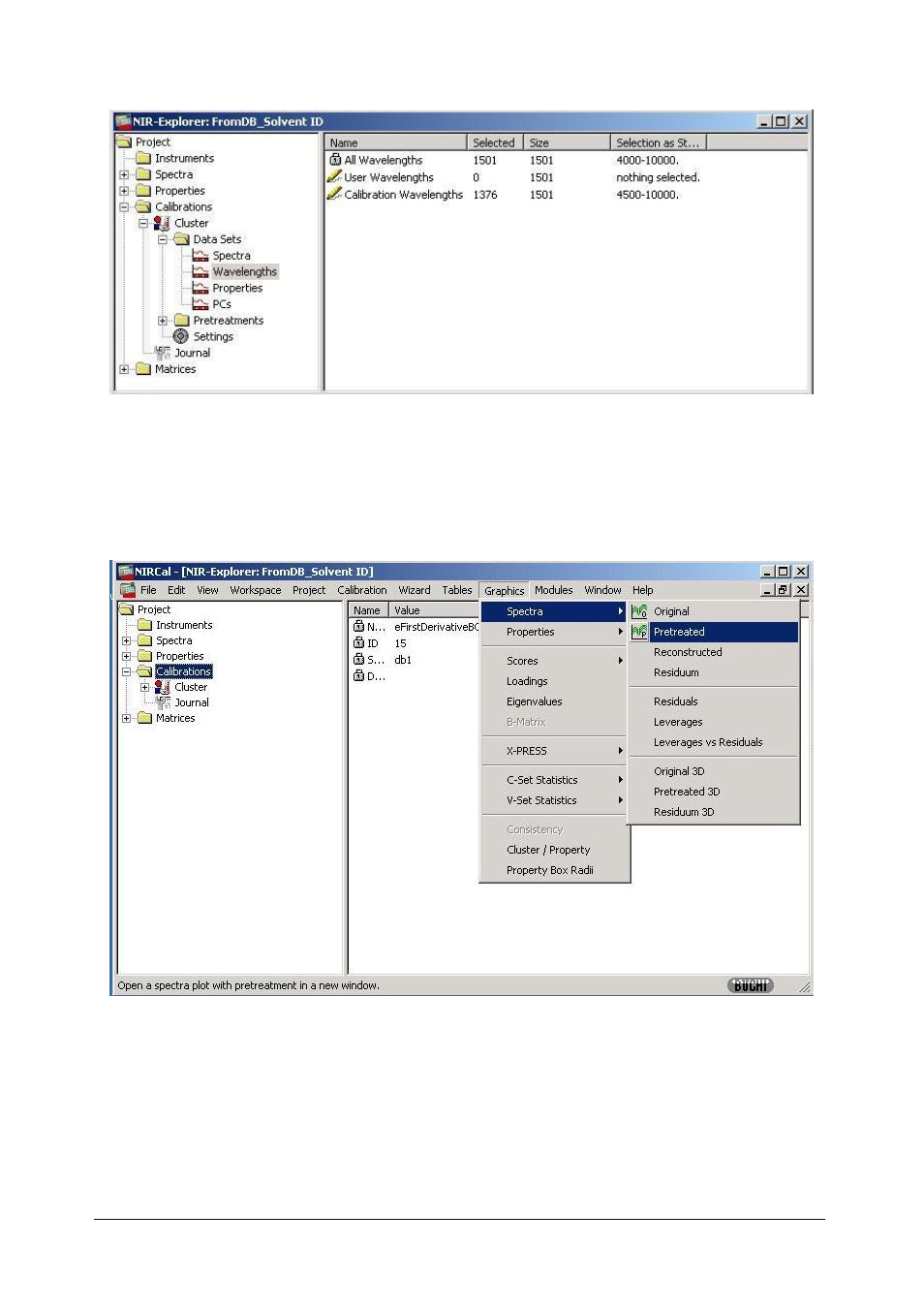Expand the Cluster node in the NIRCal window tree
This screenshot has height=1308, width=924.
(x=145, y=687)
